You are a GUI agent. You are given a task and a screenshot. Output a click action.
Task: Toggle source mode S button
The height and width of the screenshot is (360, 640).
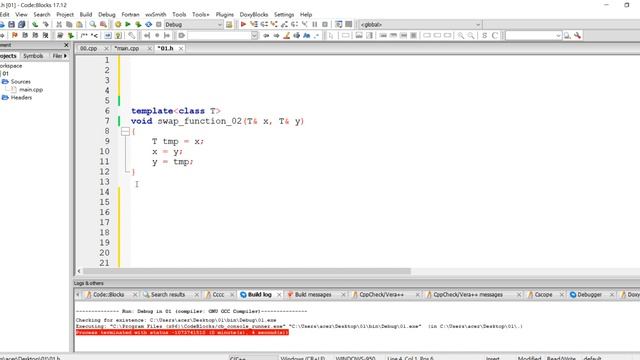click(484, 36)
